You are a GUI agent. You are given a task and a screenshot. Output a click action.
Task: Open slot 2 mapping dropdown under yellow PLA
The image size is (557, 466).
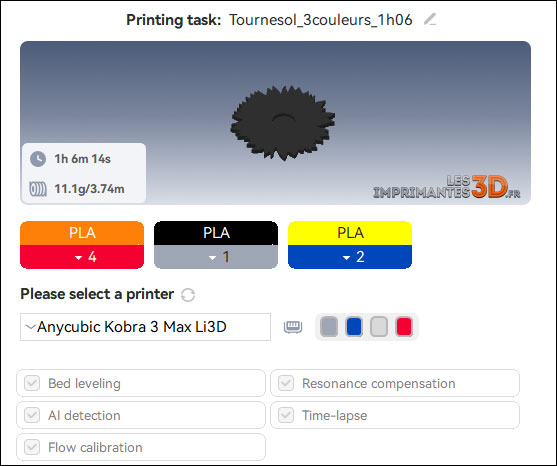pos(350,257)
